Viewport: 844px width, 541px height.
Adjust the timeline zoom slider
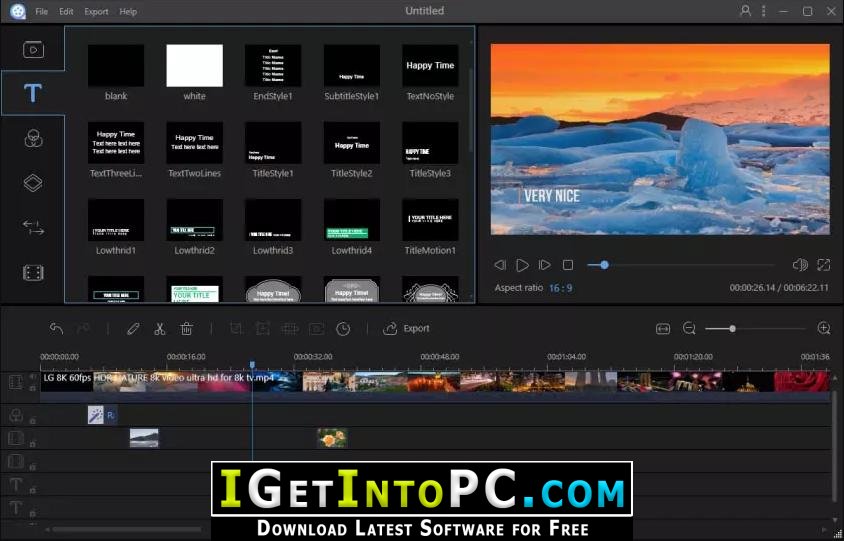[x=755, y=328]
